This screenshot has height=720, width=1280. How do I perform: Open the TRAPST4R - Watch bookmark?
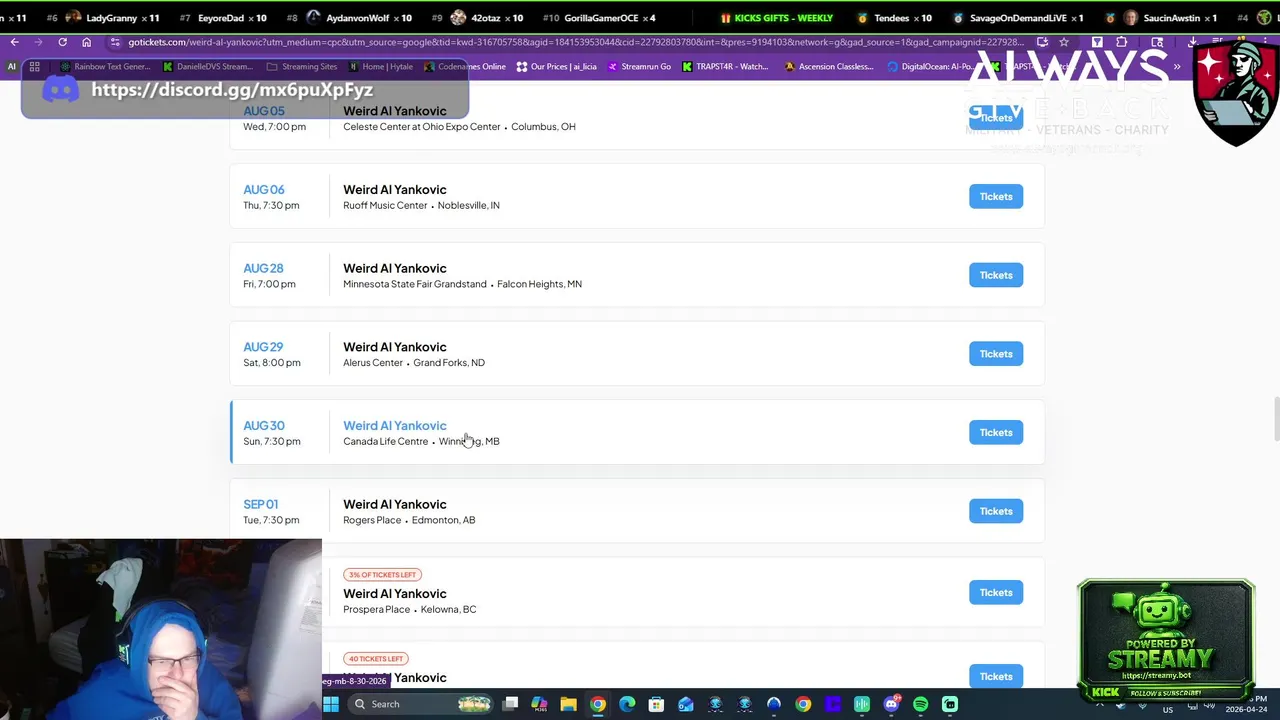tap(725, 66)
